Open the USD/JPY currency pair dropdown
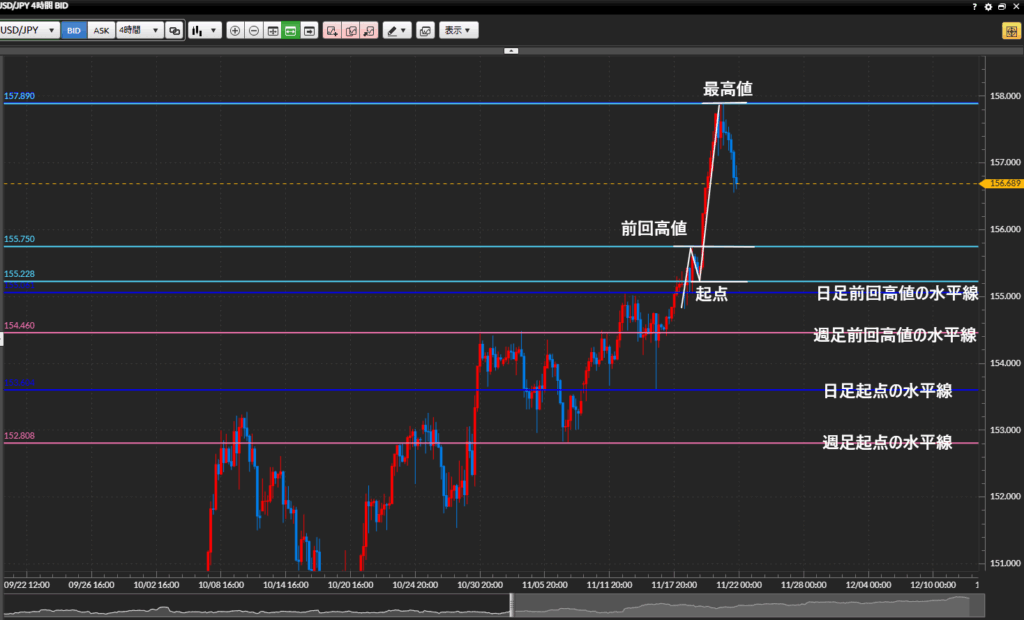This screenshot has height=620, width=1024. pyautogui.click(x=29, y=31)
